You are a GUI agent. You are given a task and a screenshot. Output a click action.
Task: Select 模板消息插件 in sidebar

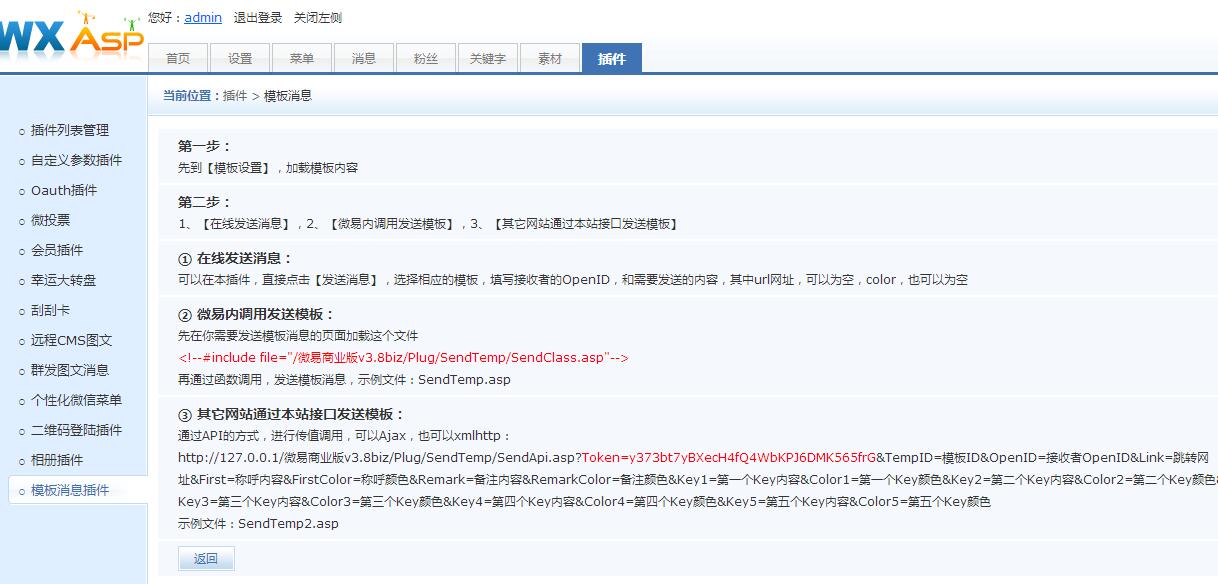70,490
